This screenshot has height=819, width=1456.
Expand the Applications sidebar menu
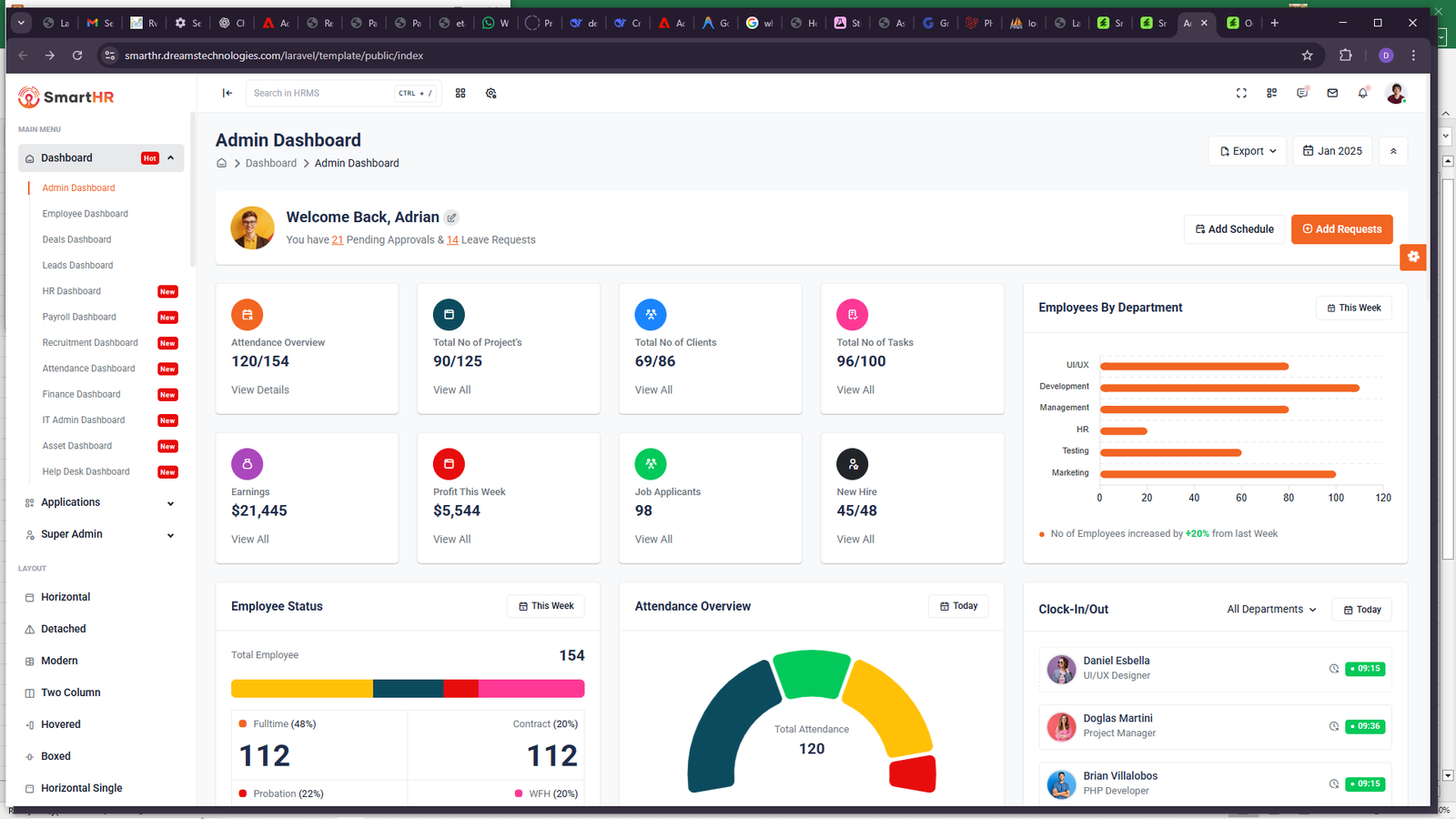[170, 503]
